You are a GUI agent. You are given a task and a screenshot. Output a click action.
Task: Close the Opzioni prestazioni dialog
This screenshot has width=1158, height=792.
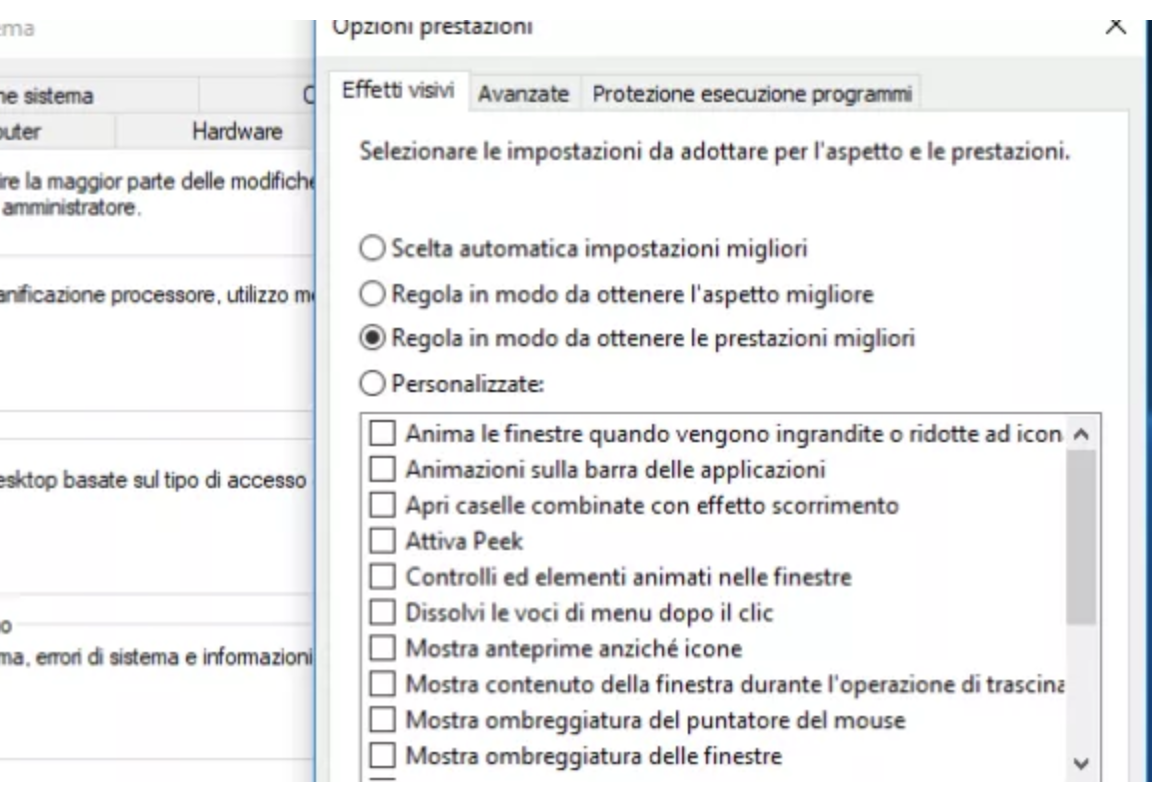coord(1115,27)
